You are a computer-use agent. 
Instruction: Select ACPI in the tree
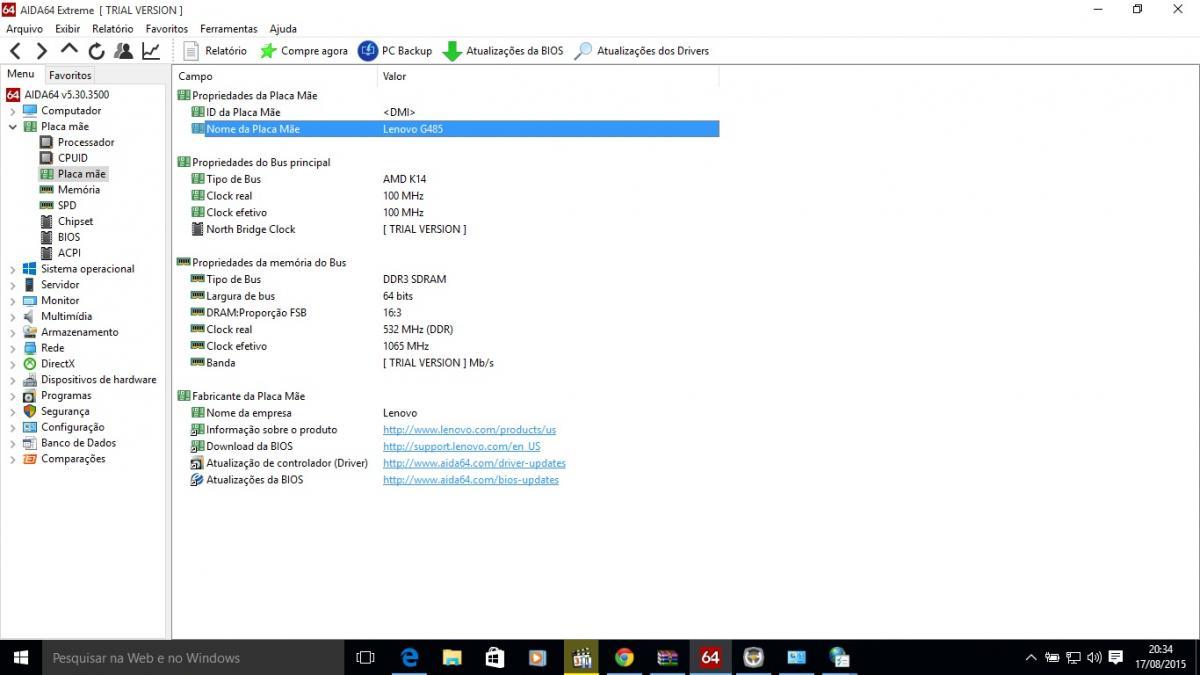(69, 253)
